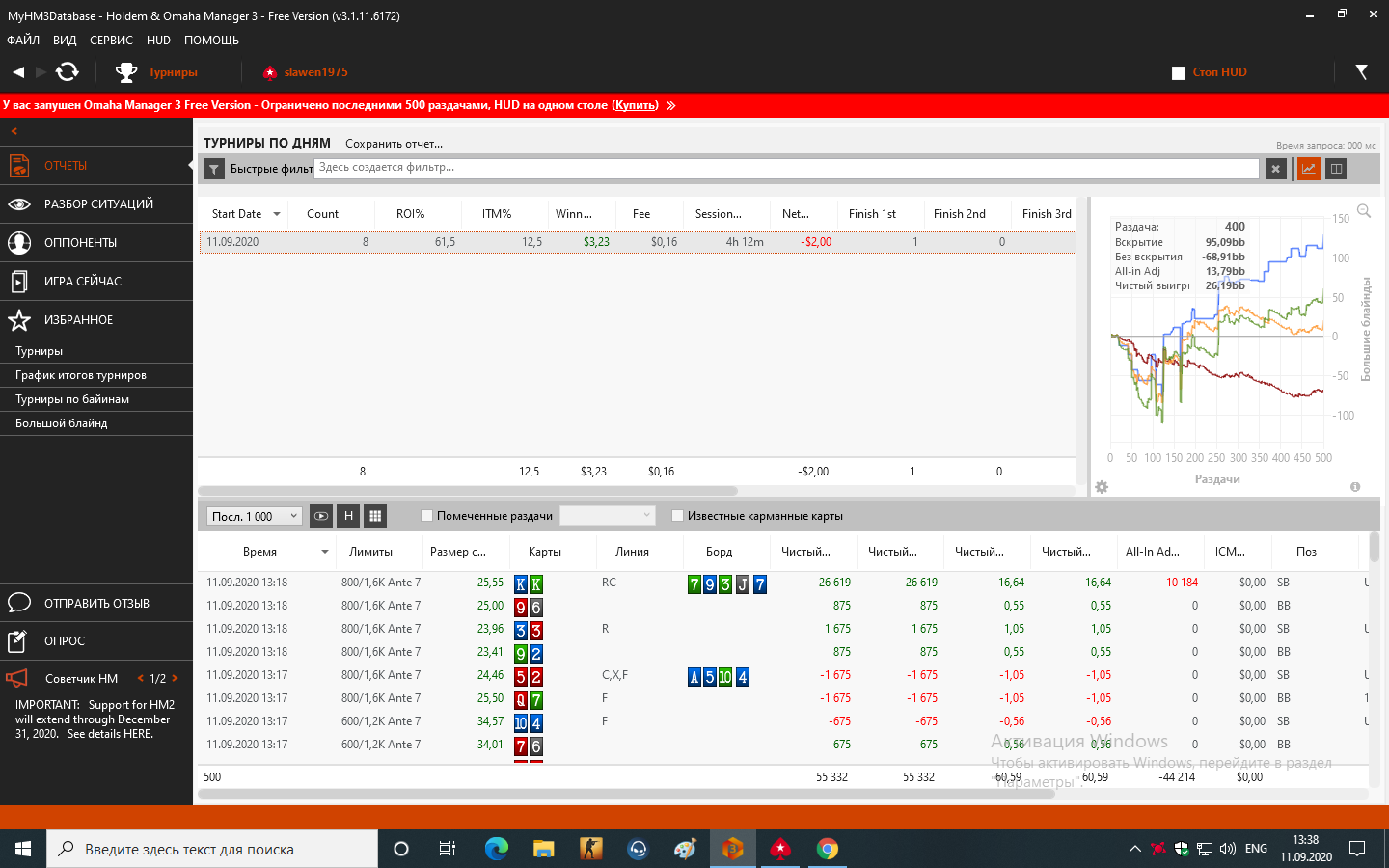Open the marked hands dropdown
1389x868 pixels.
pos(608,516)
